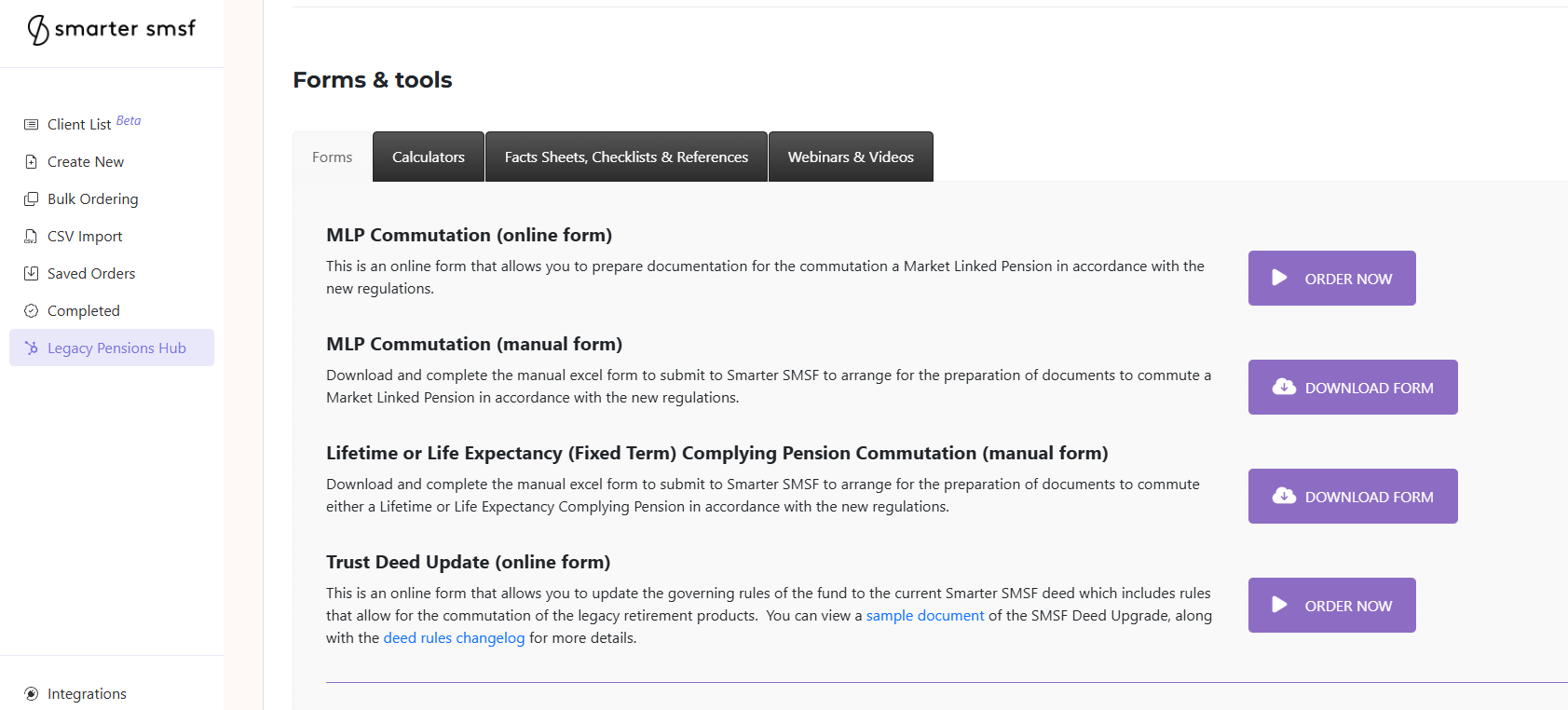This screenshot has width=1568, height=710.
Task: Click the Bulk Ordering icon in sidebar
Action: point(32,199)
